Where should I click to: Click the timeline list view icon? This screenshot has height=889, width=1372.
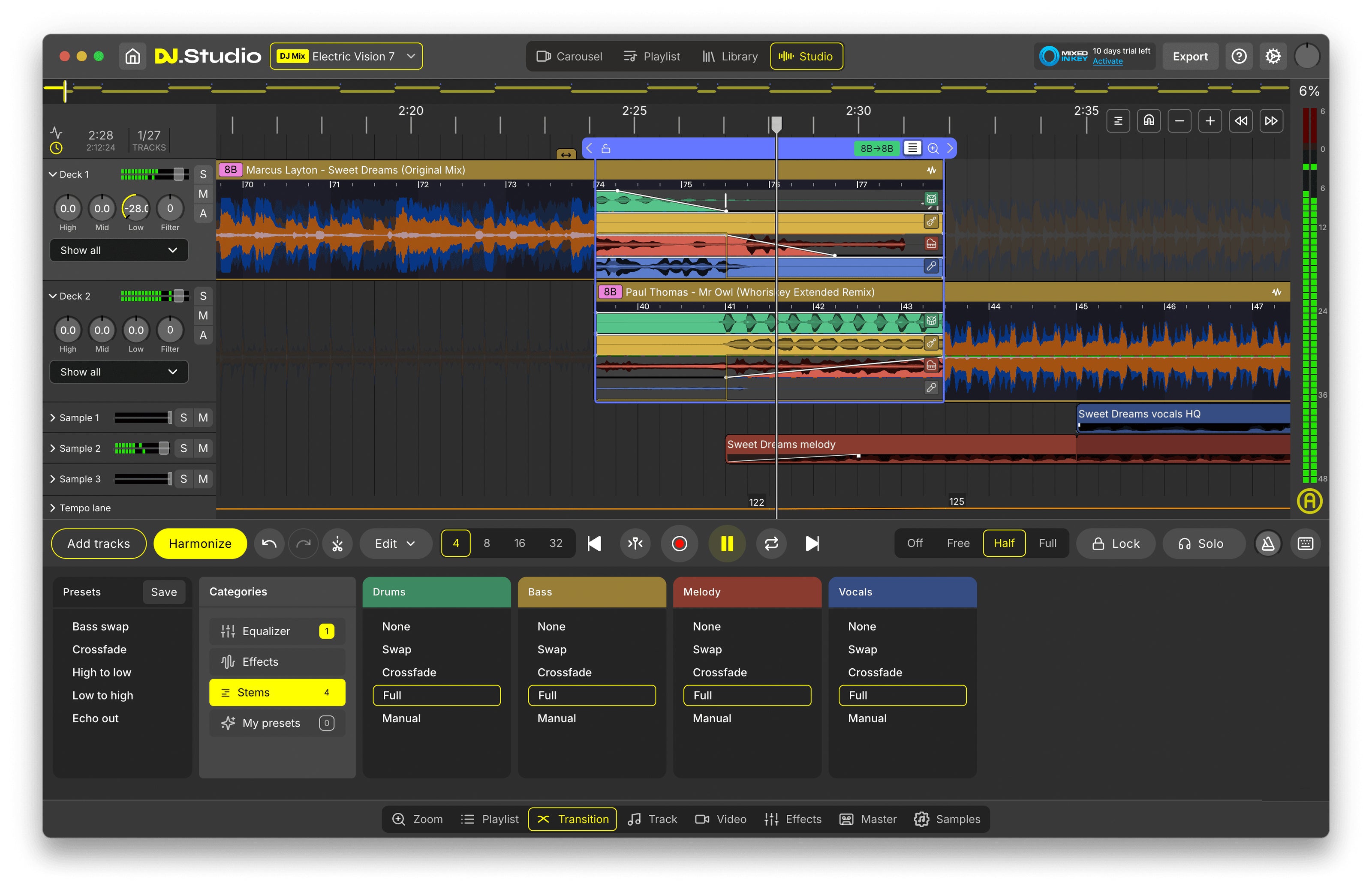pyautogui.click(x=1118, y=120)
